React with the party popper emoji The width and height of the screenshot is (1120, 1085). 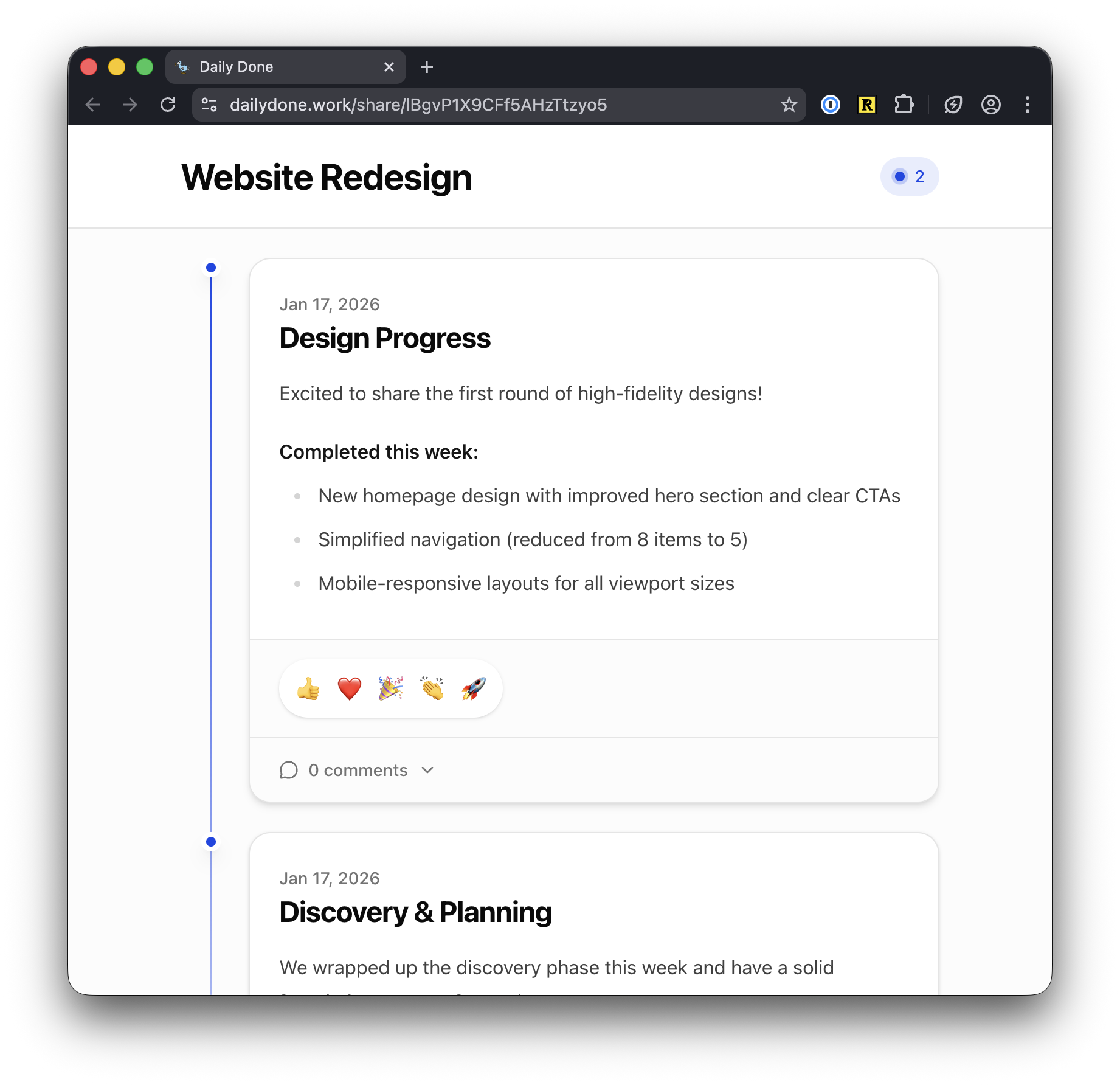click(390, 688)
